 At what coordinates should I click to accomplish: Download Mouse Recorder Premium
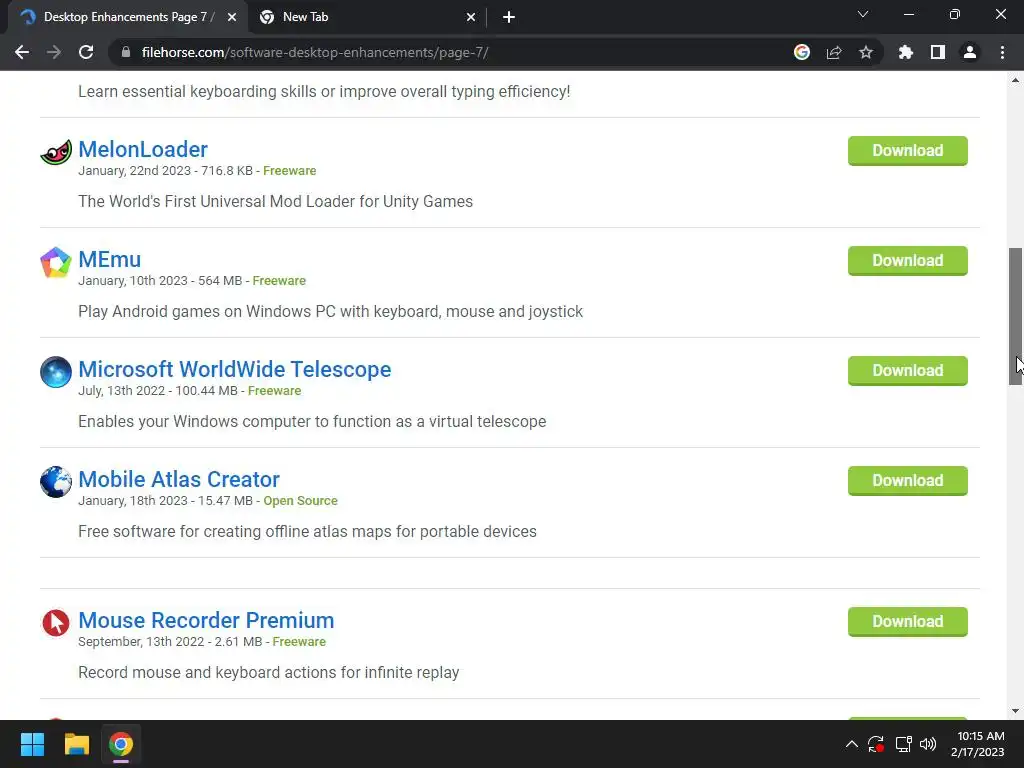point(908,622)
